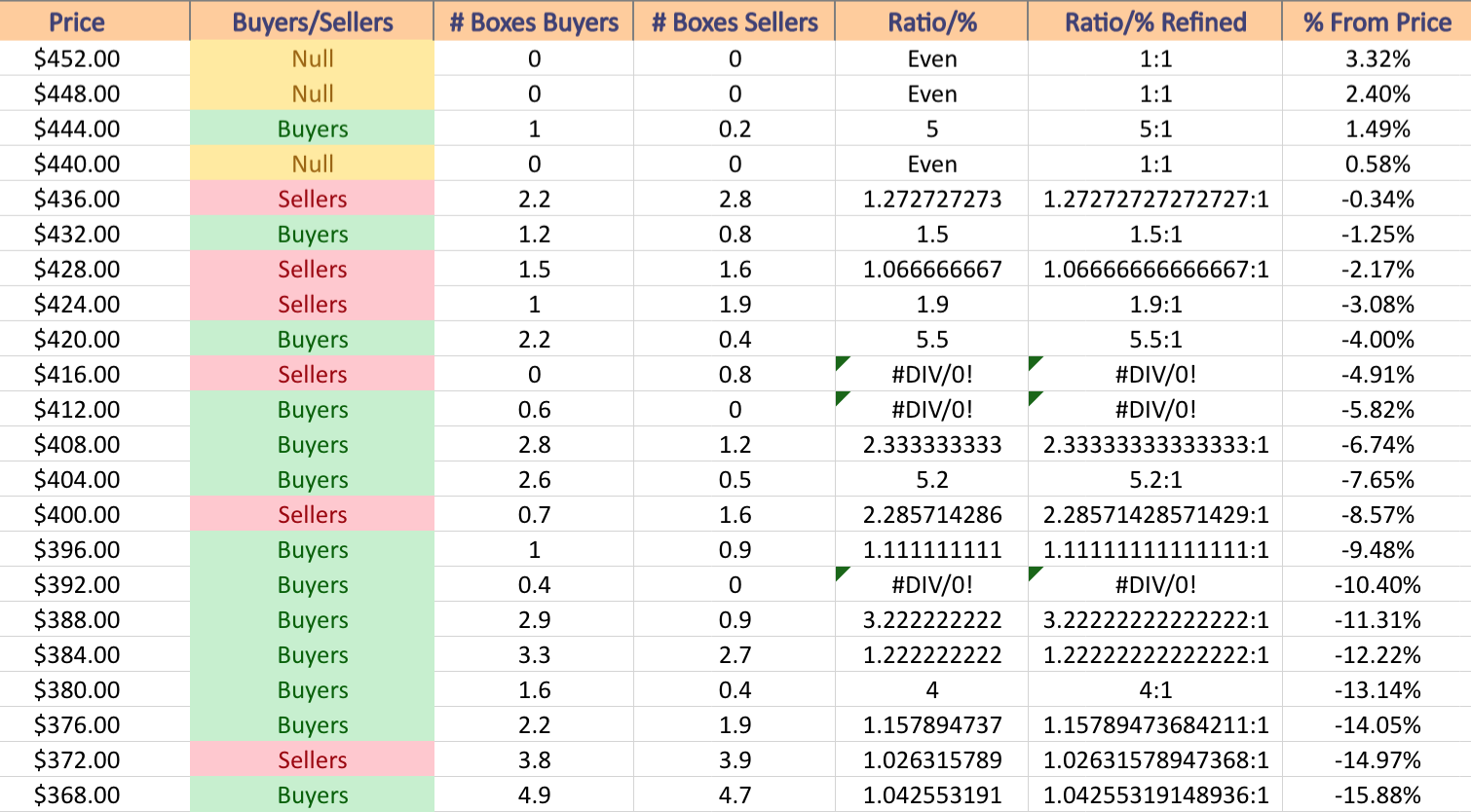
Task: Click the $372.00 price cell
Action: [x=94, y=759]
